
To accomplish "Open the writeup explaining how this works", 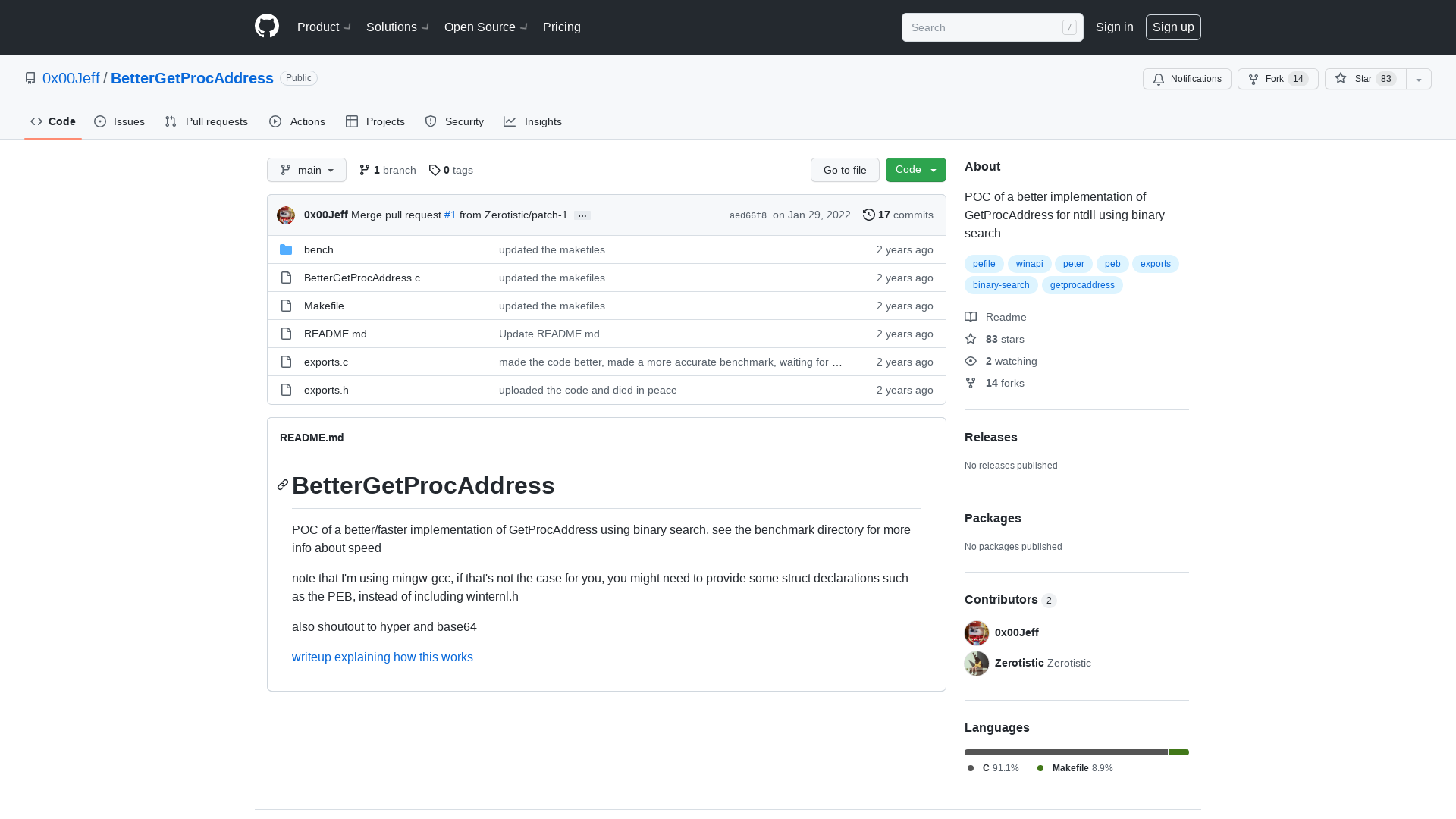I will [382, 657].
